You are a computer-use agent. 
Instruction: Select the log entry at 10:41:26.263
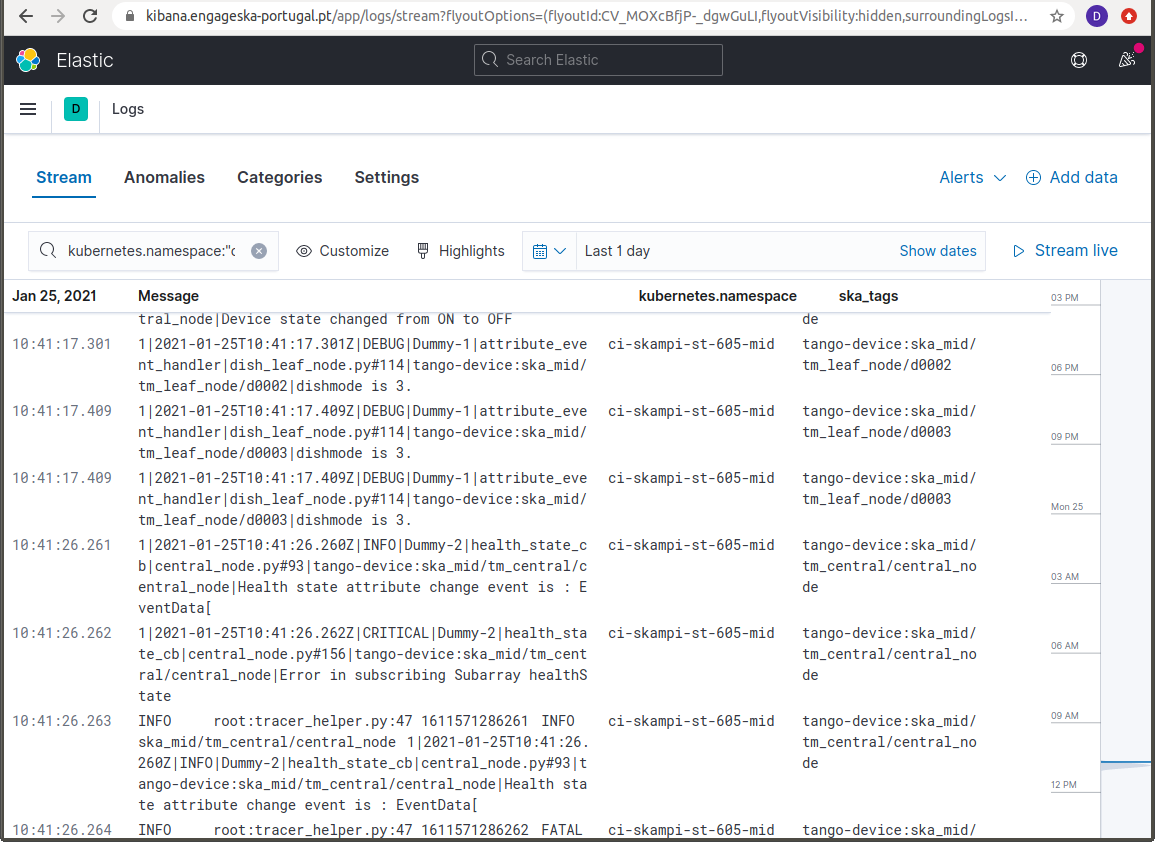coord(527,763)
